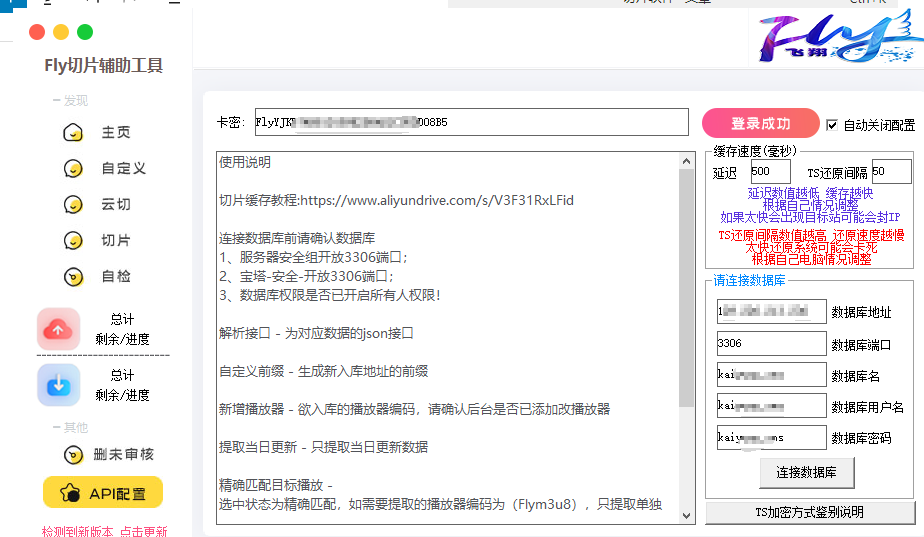Click the 数据库密码 input field
The height and width of the screenshot is (537, 924).
(771, 438)
